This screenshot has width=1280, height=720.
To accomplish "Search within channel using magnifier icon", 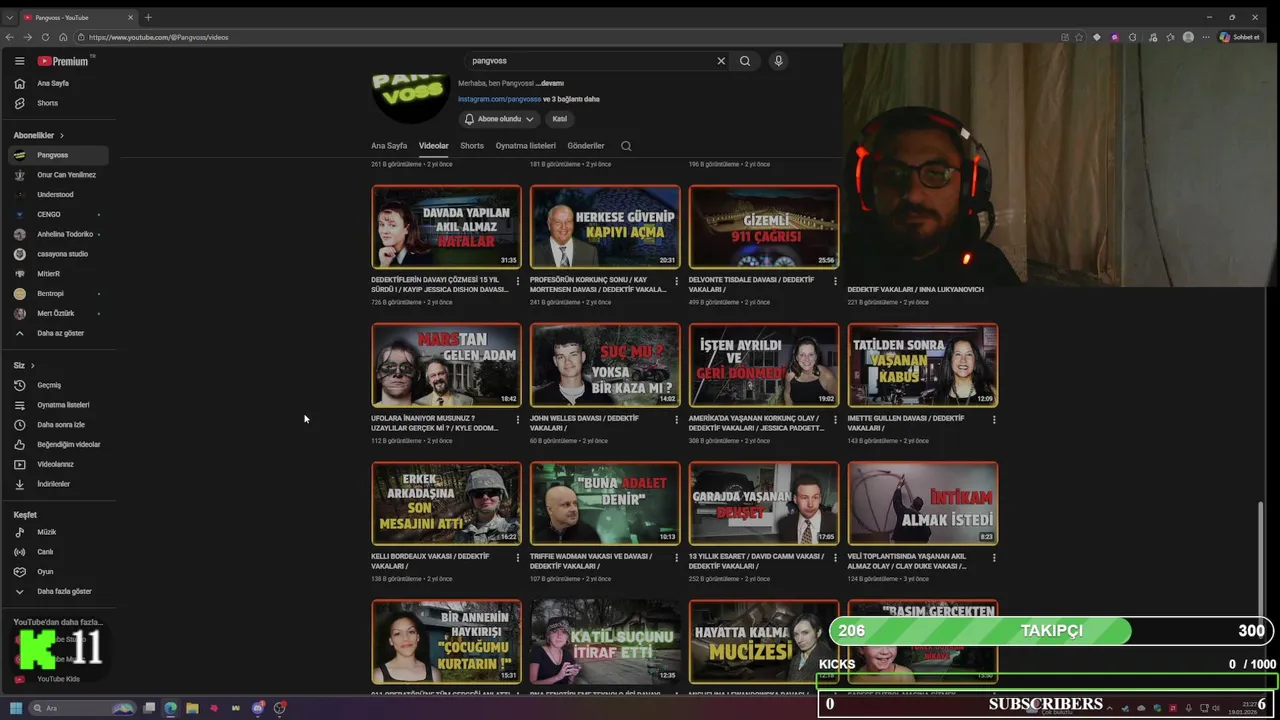I will click(626, 146).
